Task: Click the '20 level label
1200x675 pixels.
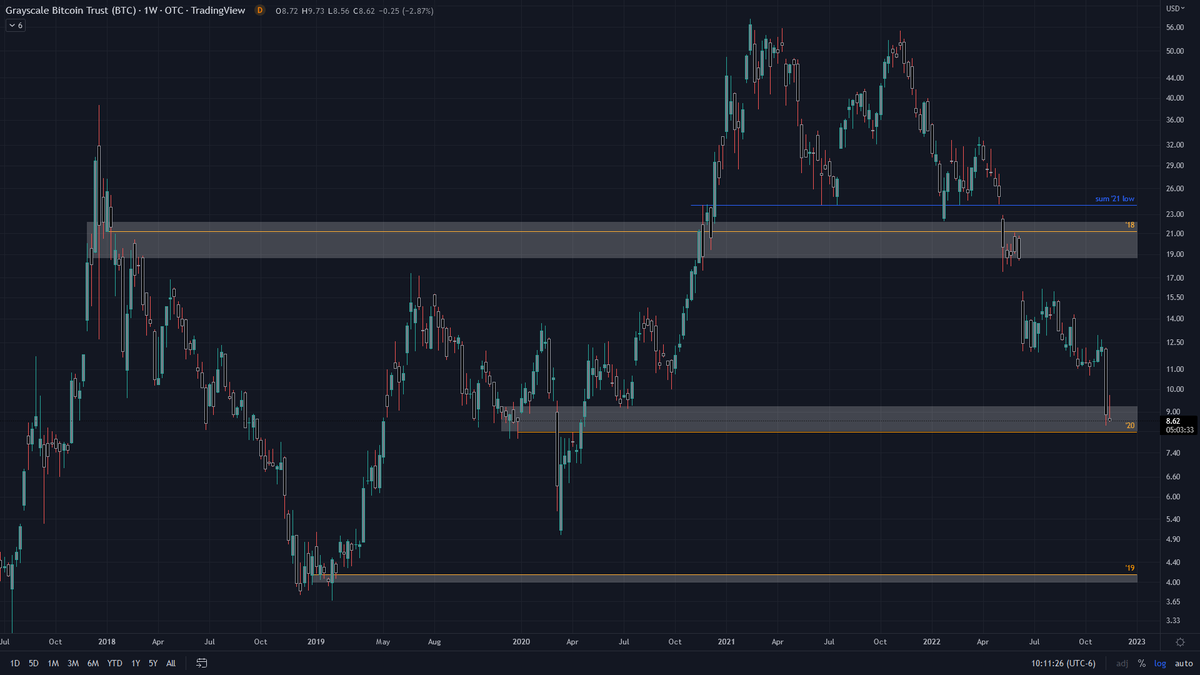Action: tap(1130, 426)
